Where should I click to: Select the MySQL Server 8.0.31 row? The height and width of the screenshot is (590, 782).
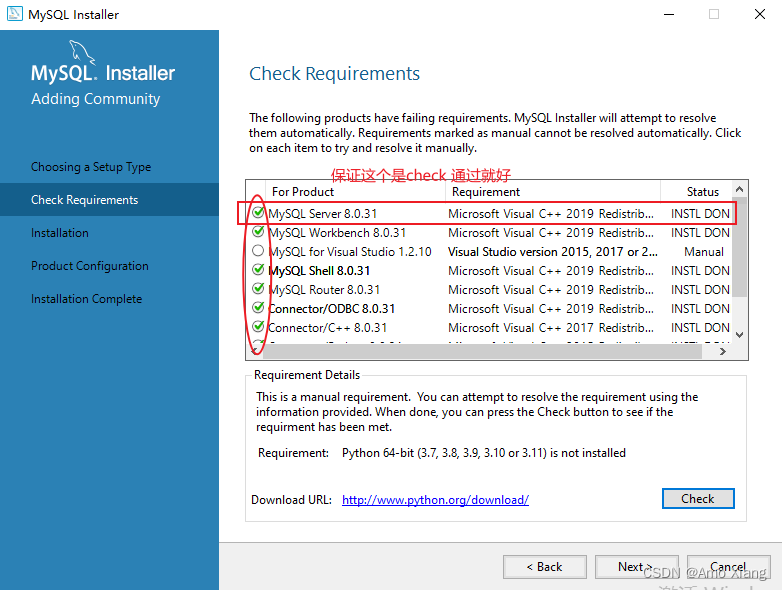tap(489, 213)
